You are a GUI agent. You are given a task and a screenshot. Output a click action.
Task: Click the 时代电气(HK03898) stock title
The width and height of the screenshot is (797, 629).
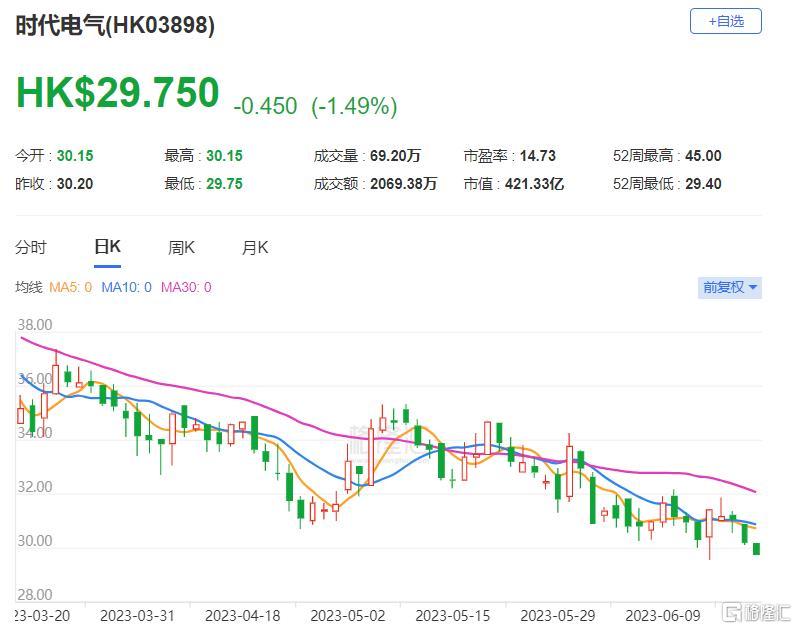[x=115, y=27]
